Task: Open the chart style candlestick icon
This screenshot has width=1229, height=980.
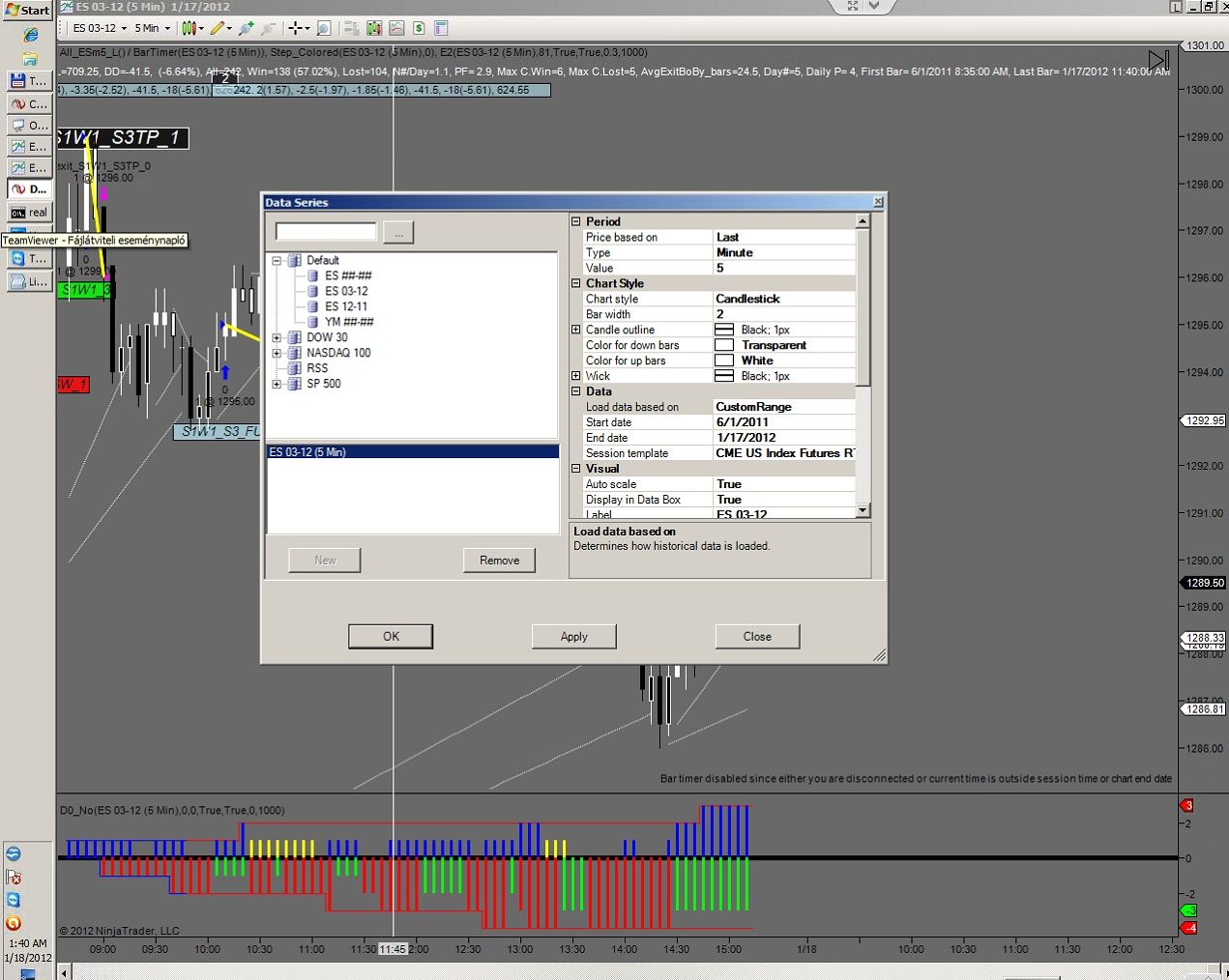Action: (x=189, y=28)
